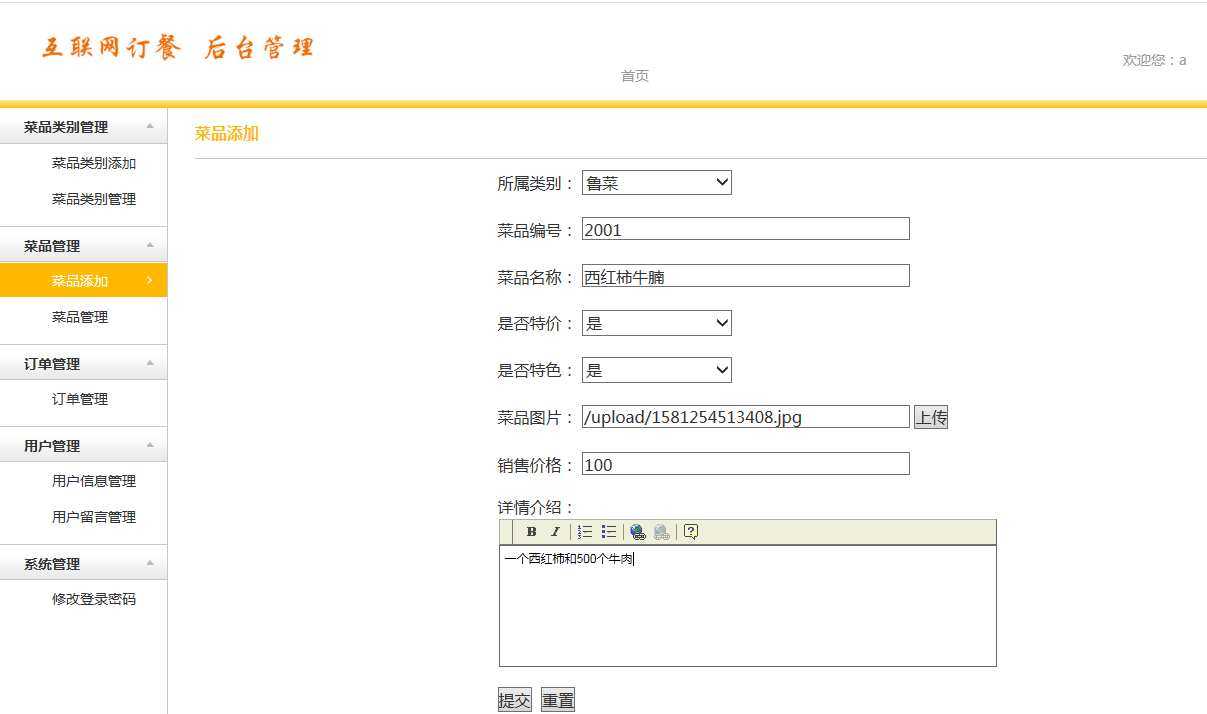1207x714 pixels.
Task: Insert a numbered list in the editor
Action: coord(586,532)
